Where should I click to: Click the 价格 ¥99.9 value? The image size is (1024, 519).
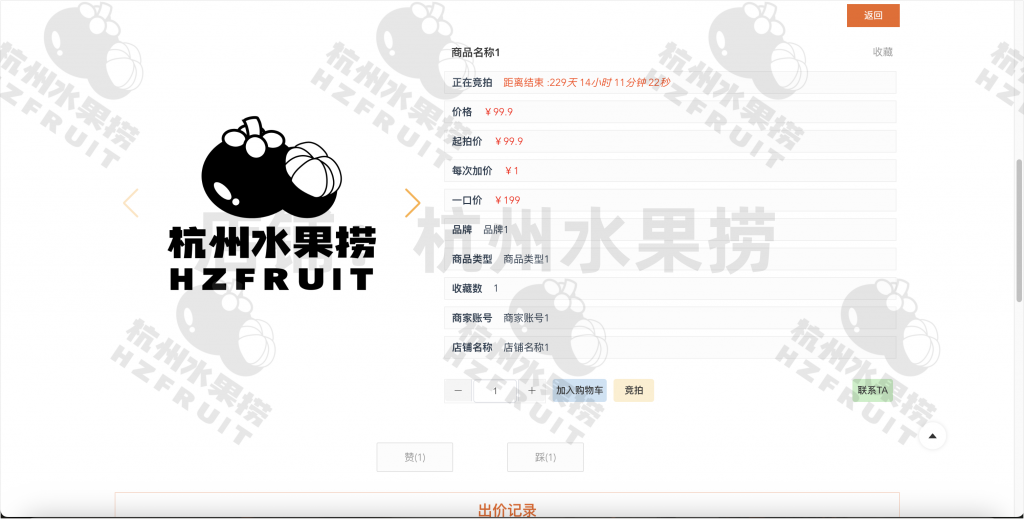[x=499, y=112]
